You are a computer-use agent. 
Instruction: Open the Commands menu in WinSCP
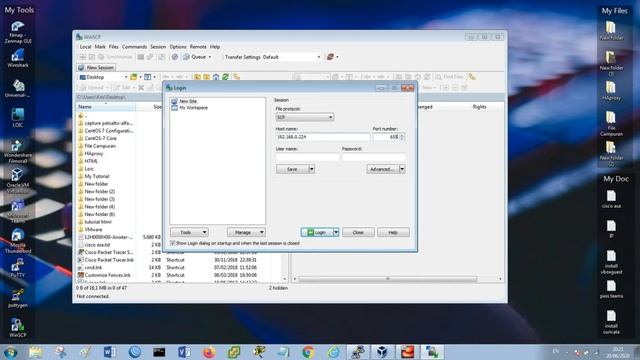tap(134, 47)
